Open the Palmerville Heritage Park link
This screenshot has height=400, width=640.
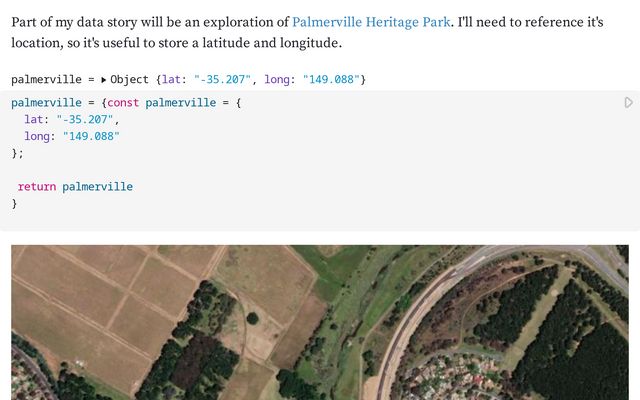[x=371, y=21]
